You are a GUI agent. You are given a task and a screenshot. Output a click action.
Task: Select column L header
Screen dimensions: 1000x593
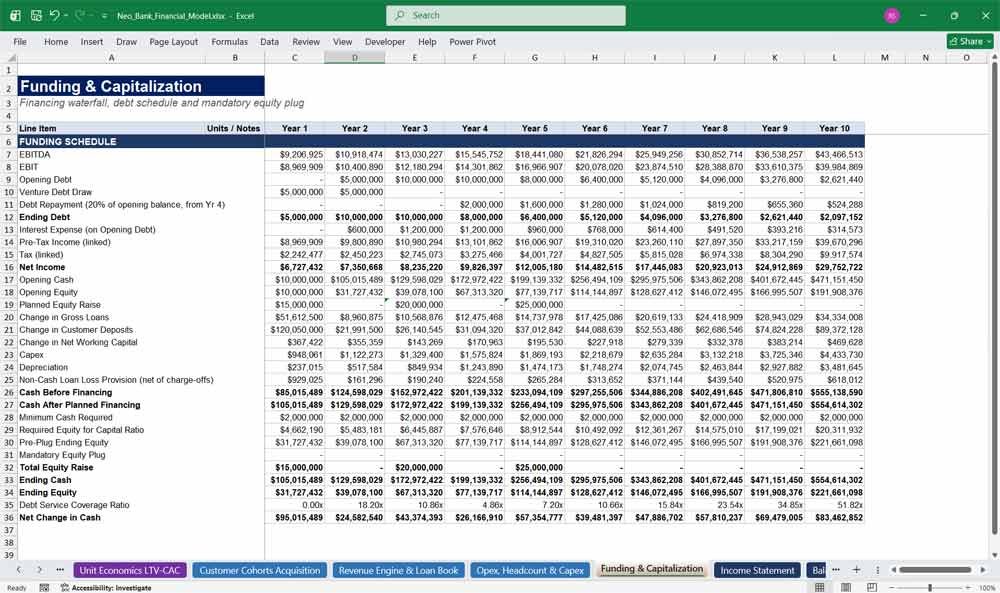tap(834, 58)
